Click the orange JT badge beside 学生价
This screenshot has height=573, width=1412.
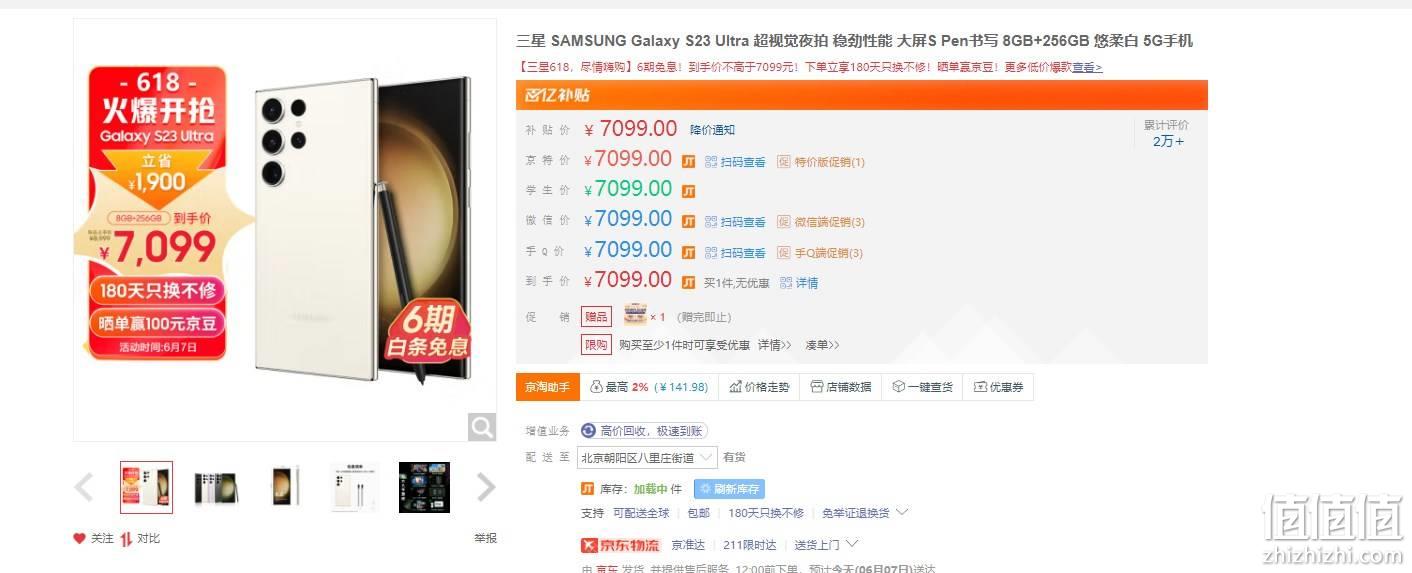(688, 191)
